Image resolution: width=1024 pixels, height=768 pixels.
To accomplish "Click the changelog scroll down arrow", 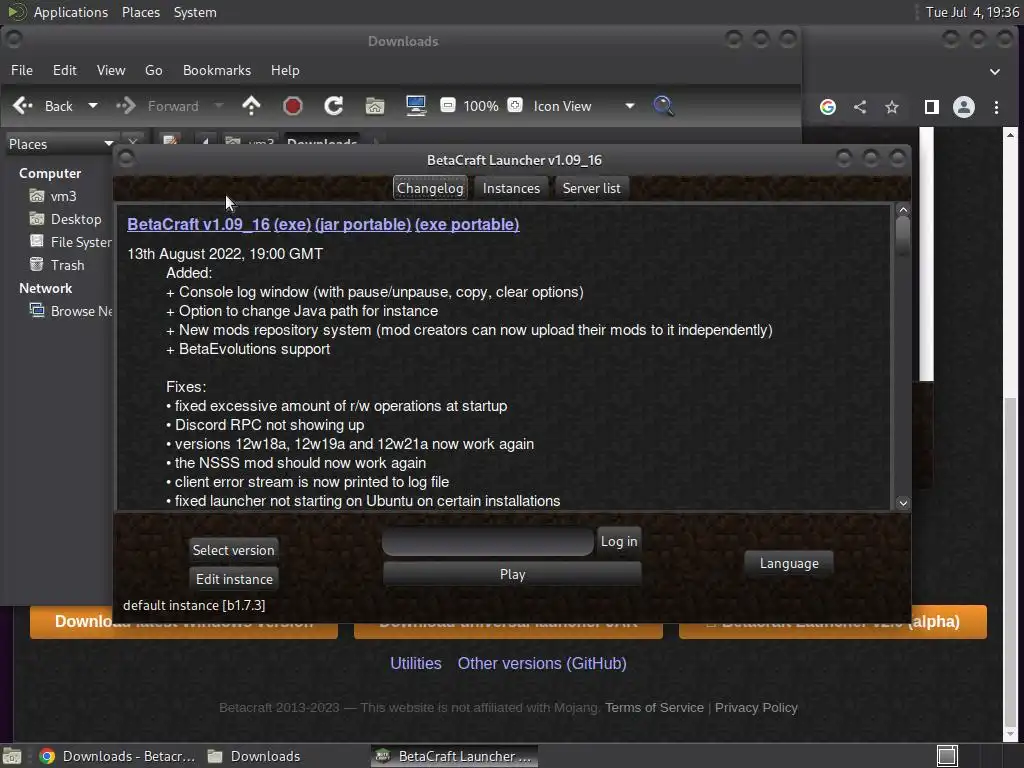I will pos(903,503).
